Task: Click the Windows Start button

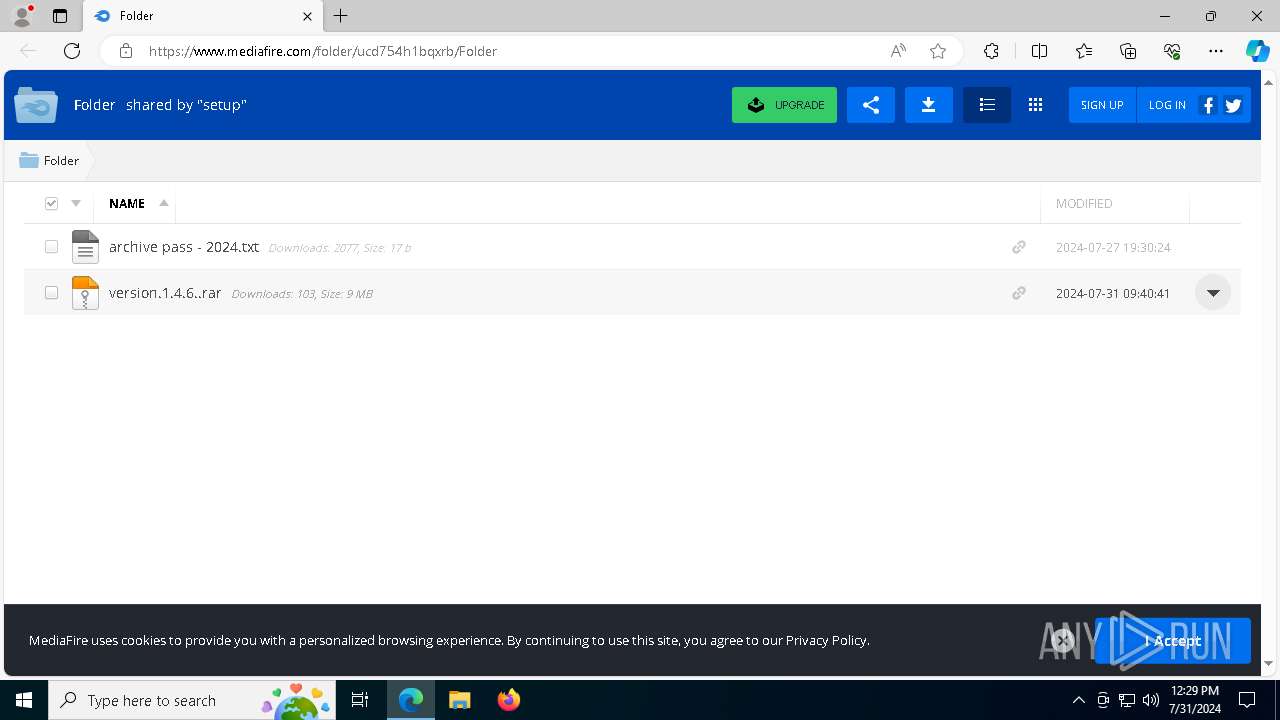Action: pos(24,700)
